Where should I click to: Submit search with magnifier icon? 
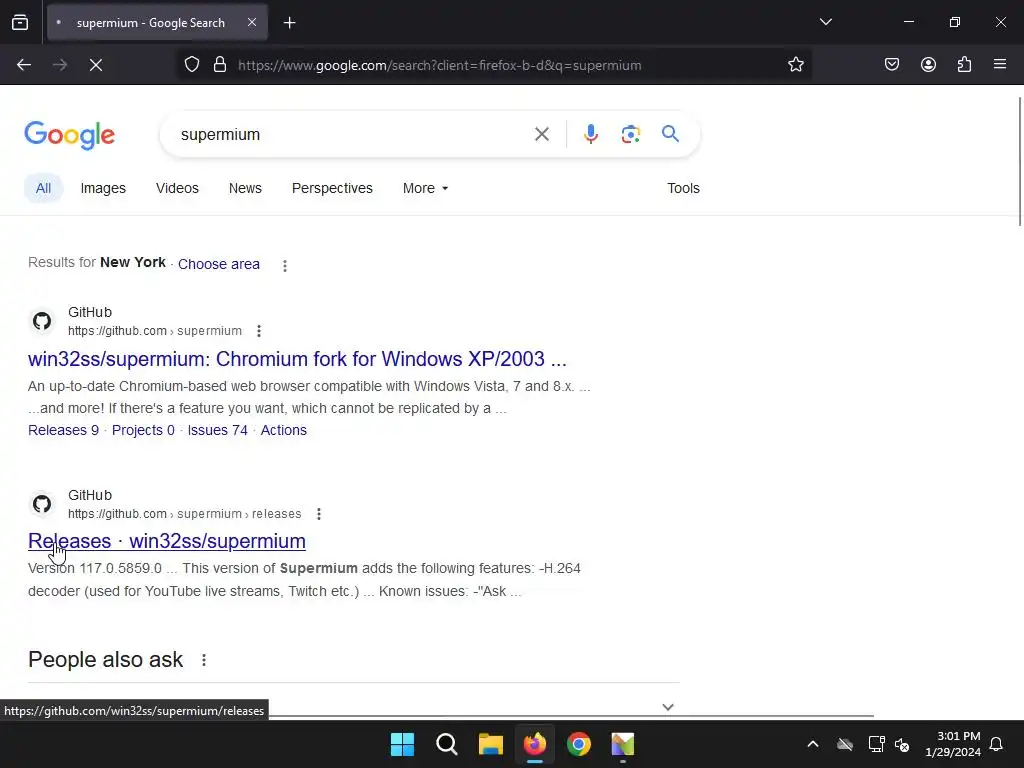click(671, 134)
